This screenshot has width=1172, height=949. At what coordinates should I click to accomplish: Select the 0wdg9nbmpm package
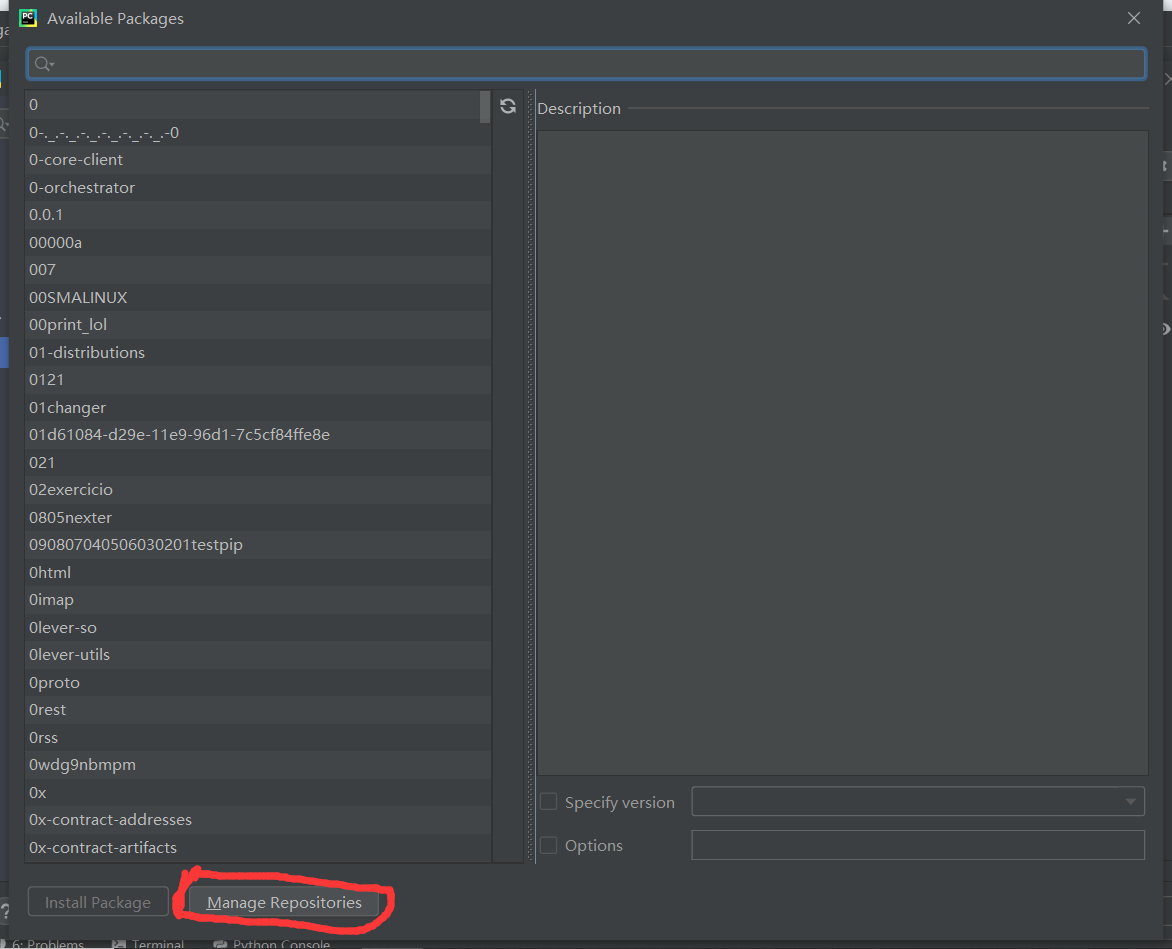258,765
